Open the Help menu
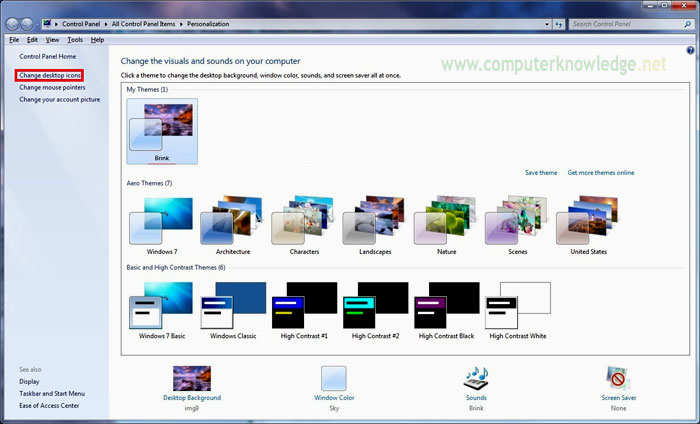This screenshot has height=424, width=700. (x=97, y=40)
